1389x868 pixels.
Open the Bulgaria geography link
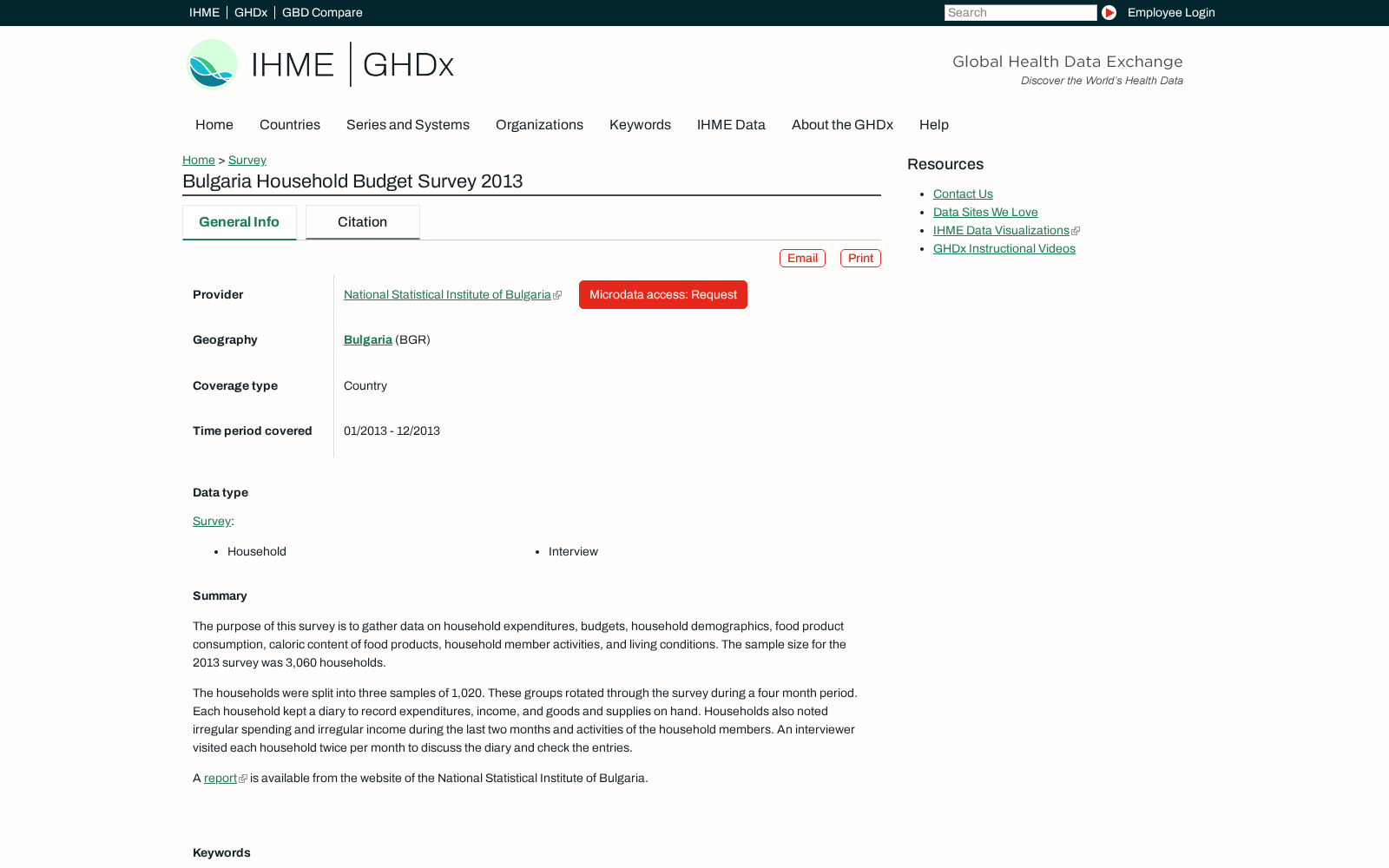click(368, 340)
